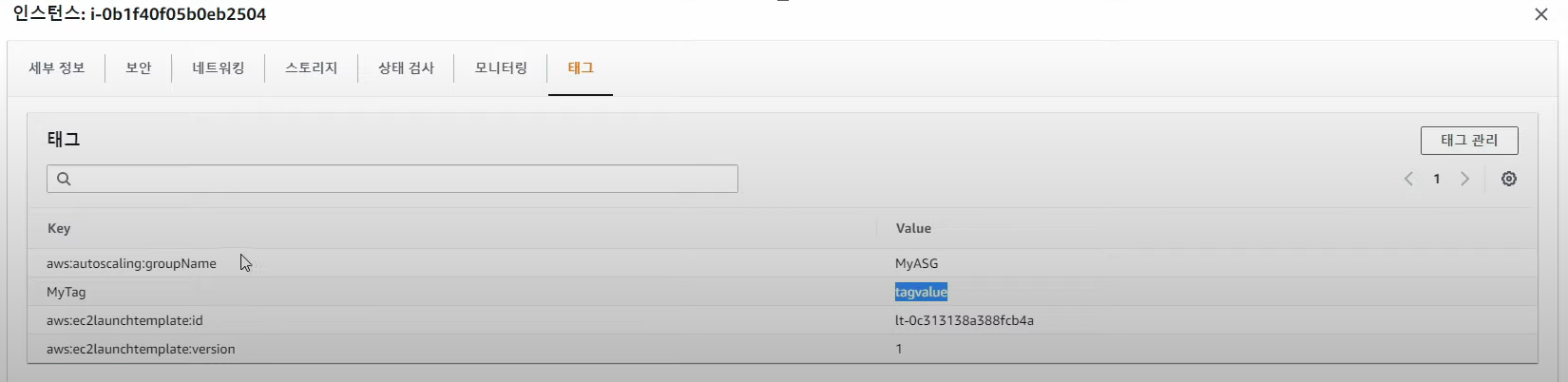The width and height of the screenshot is (1568, 382).
Task: Sort by the Key column header
Action: pyautogui.click(x=59, y=228)
